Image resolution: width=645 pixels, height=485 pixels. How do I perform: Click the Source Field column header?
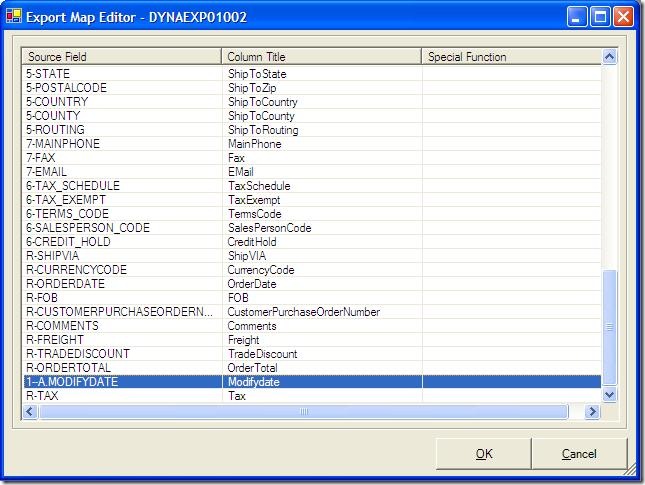[122, 56]
